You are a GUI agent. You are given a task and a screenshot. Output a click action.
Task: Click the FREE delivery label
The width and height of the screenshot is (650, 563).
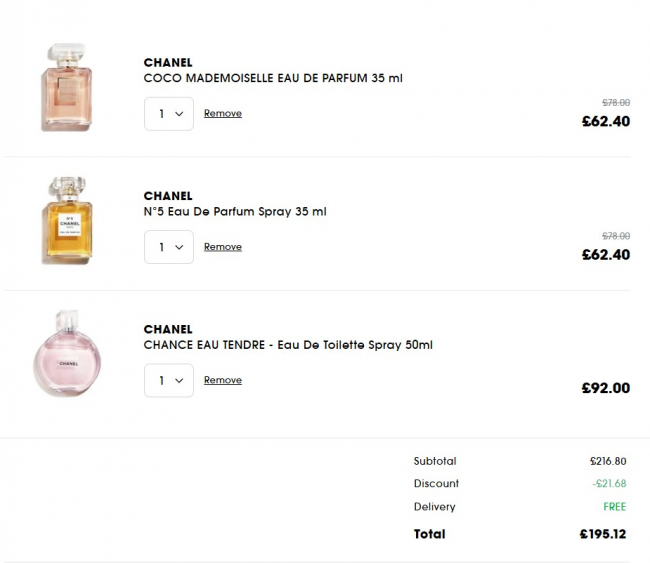click(x=614, y=507)
